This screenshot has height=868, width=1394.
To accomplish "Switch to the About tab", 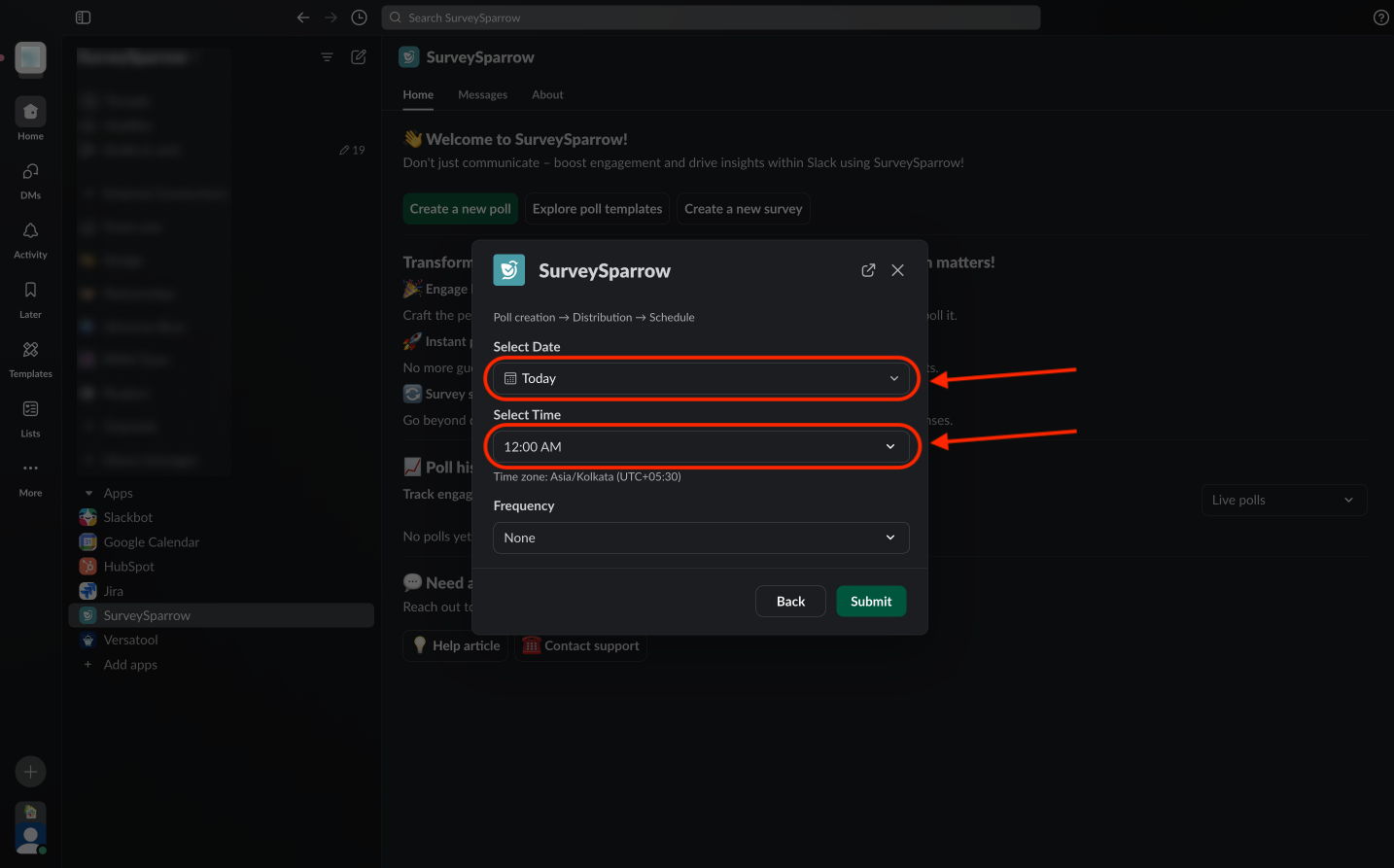I will [x=547, y=95].
